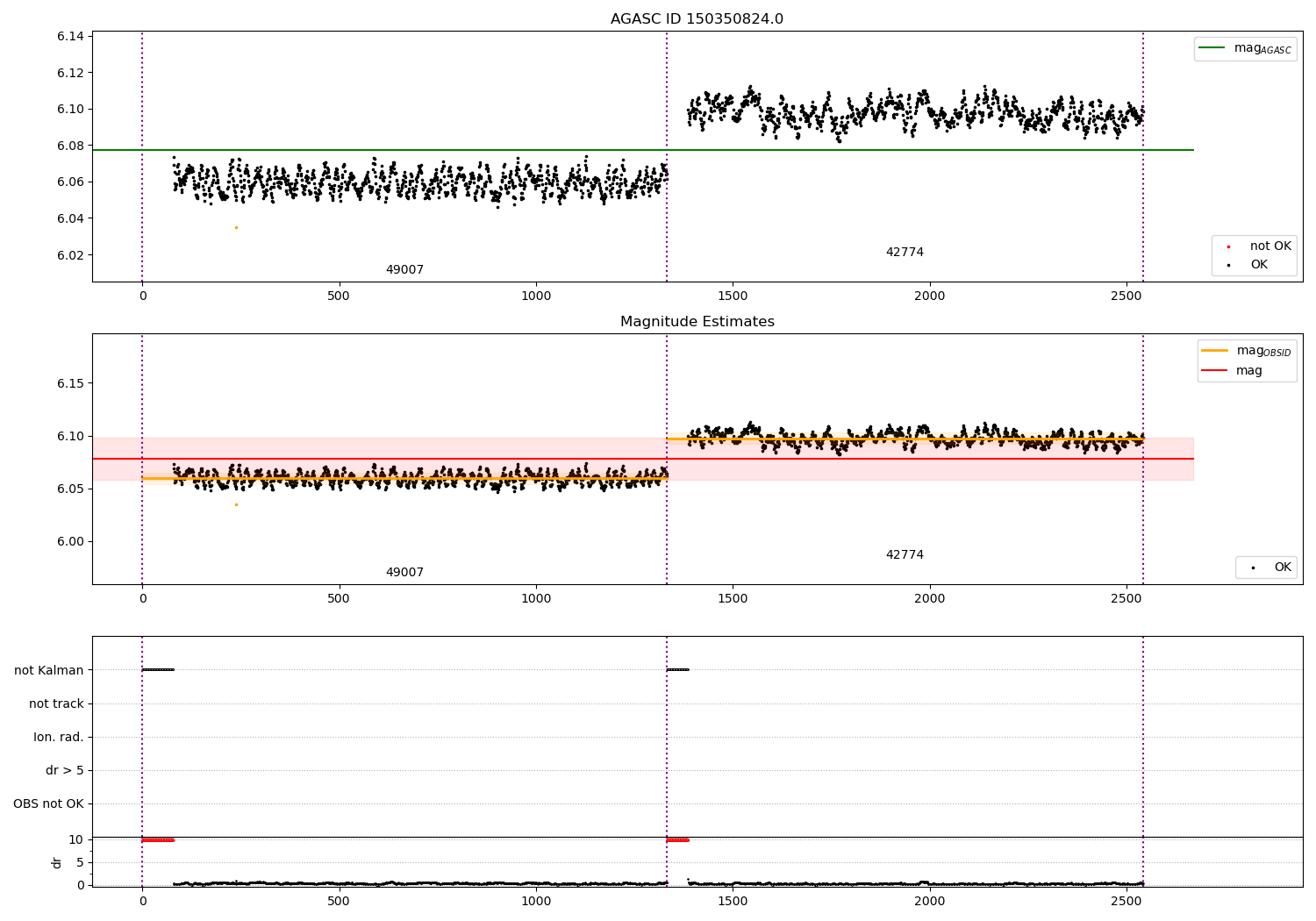Click the 6.14 y-axis tick label
Image resolution: width=1316 pixels, height=921 pixels.
point(70,36)
